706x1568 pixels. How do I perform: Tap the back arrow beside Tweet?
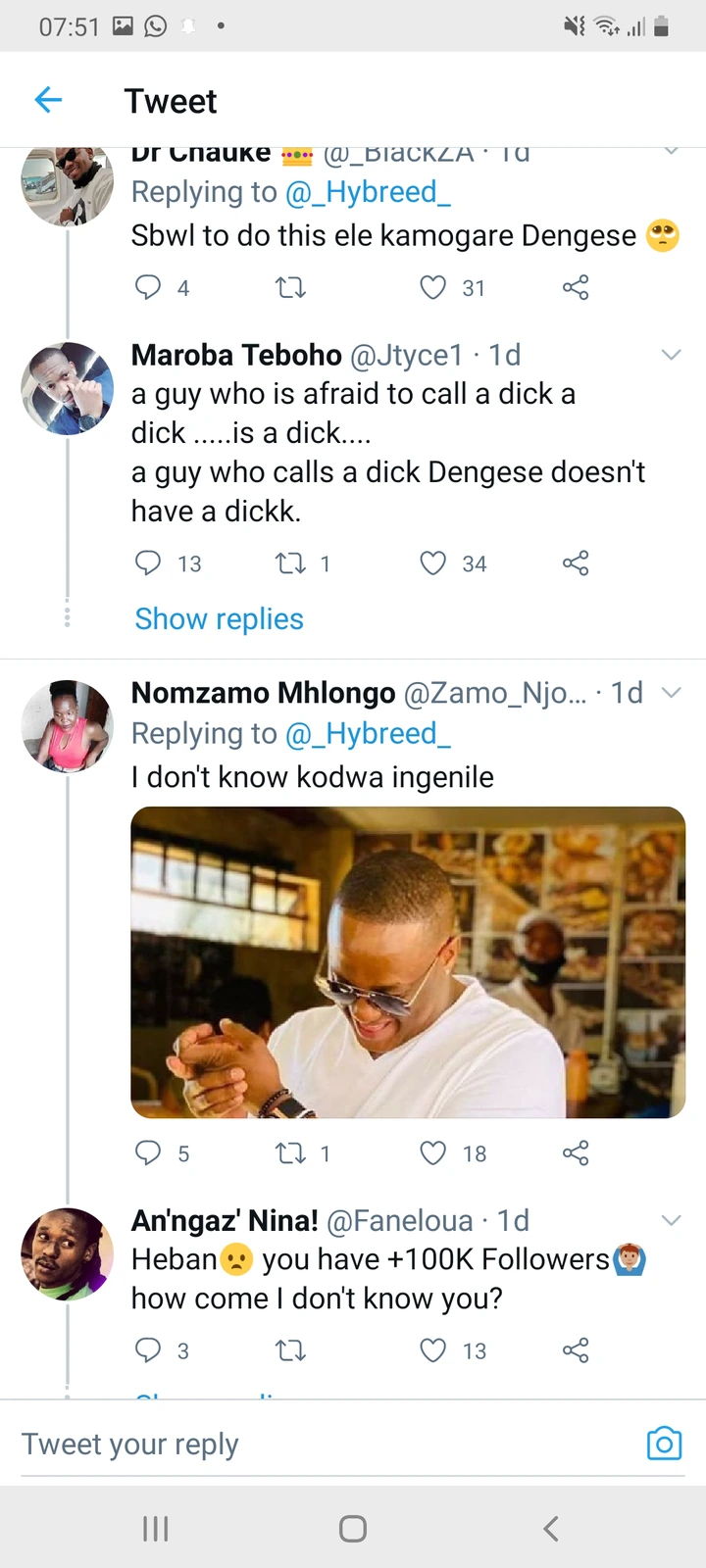click(x=48, y=100)
